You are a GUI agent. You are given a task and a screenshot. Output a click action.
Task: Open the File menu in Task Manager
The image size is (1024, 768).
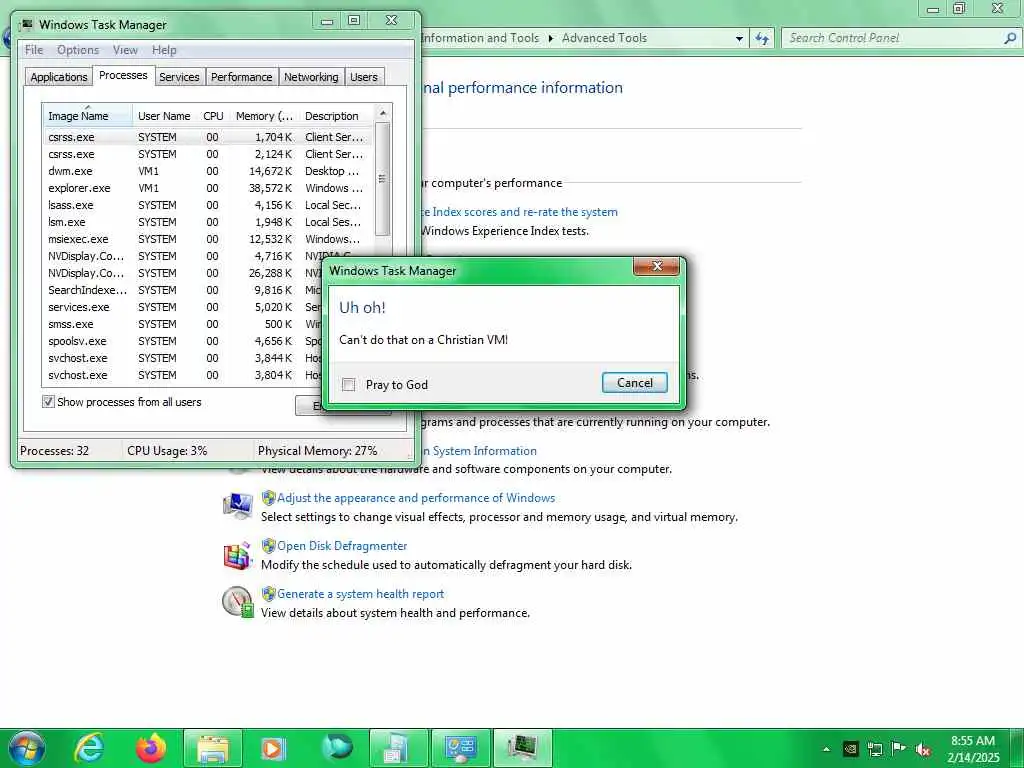point(34,50)
